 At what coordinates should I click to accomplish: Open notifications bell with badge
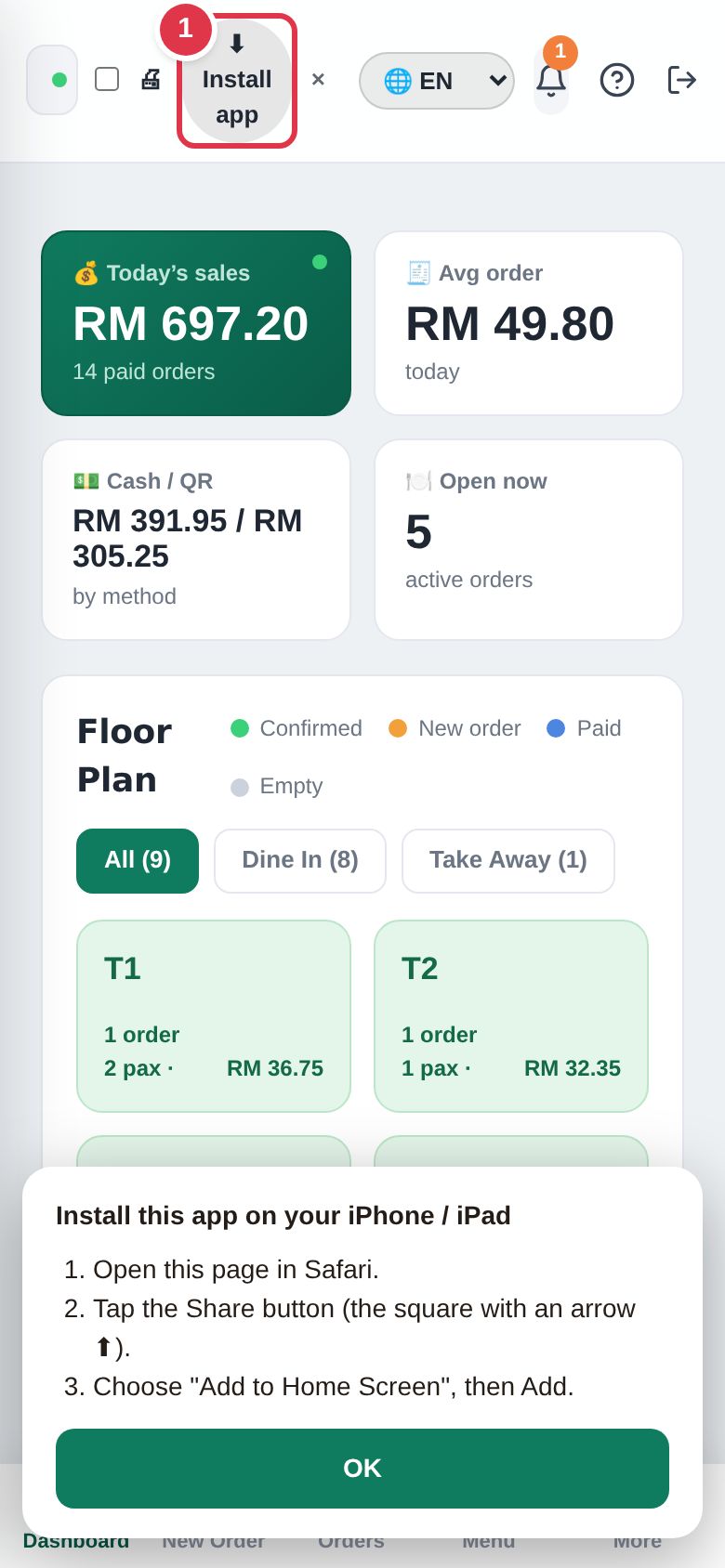click(x=551, y=80)
